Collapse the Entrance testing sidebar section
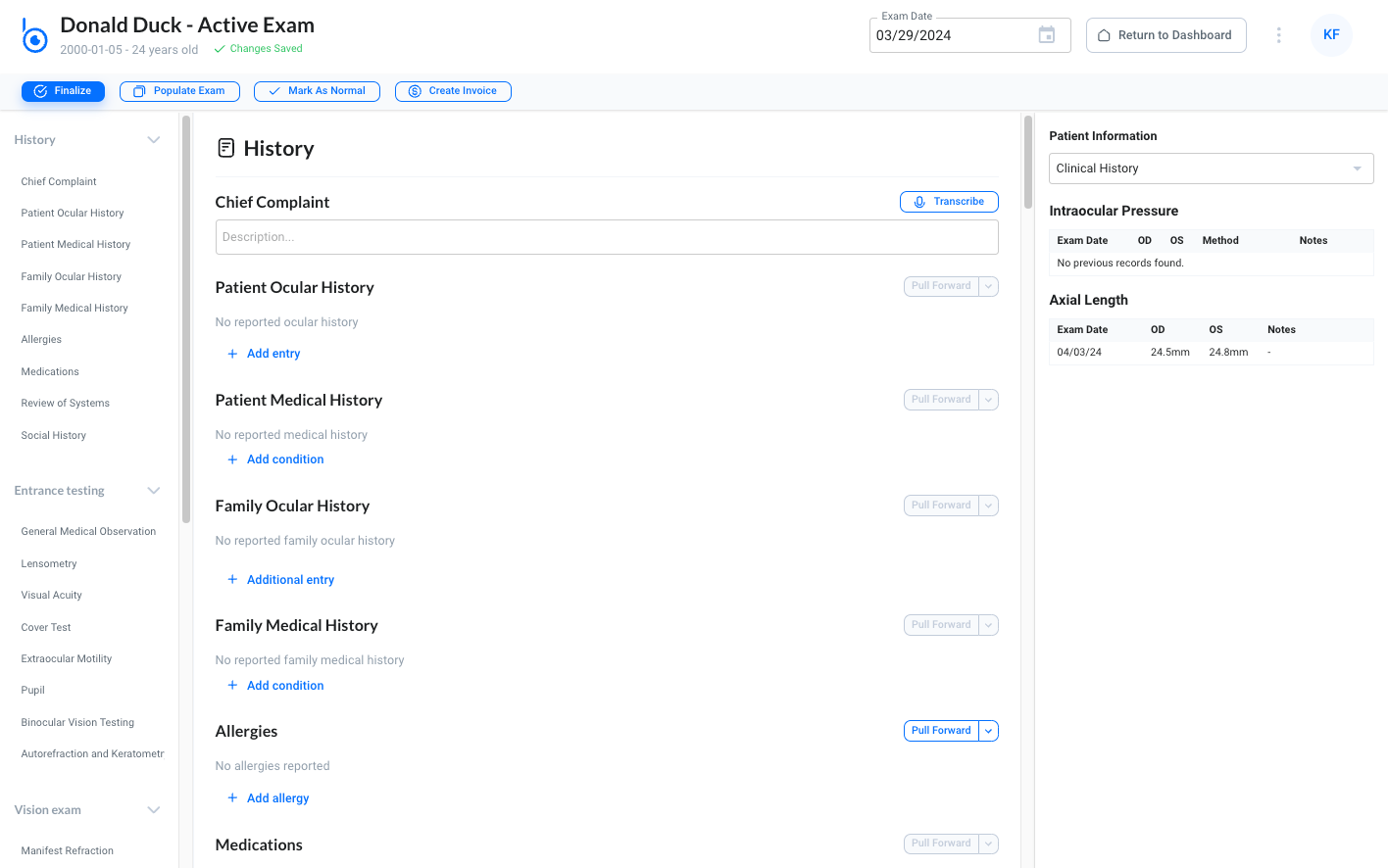This screenshot has height=868, width=1388. click(x=154, y=491)
